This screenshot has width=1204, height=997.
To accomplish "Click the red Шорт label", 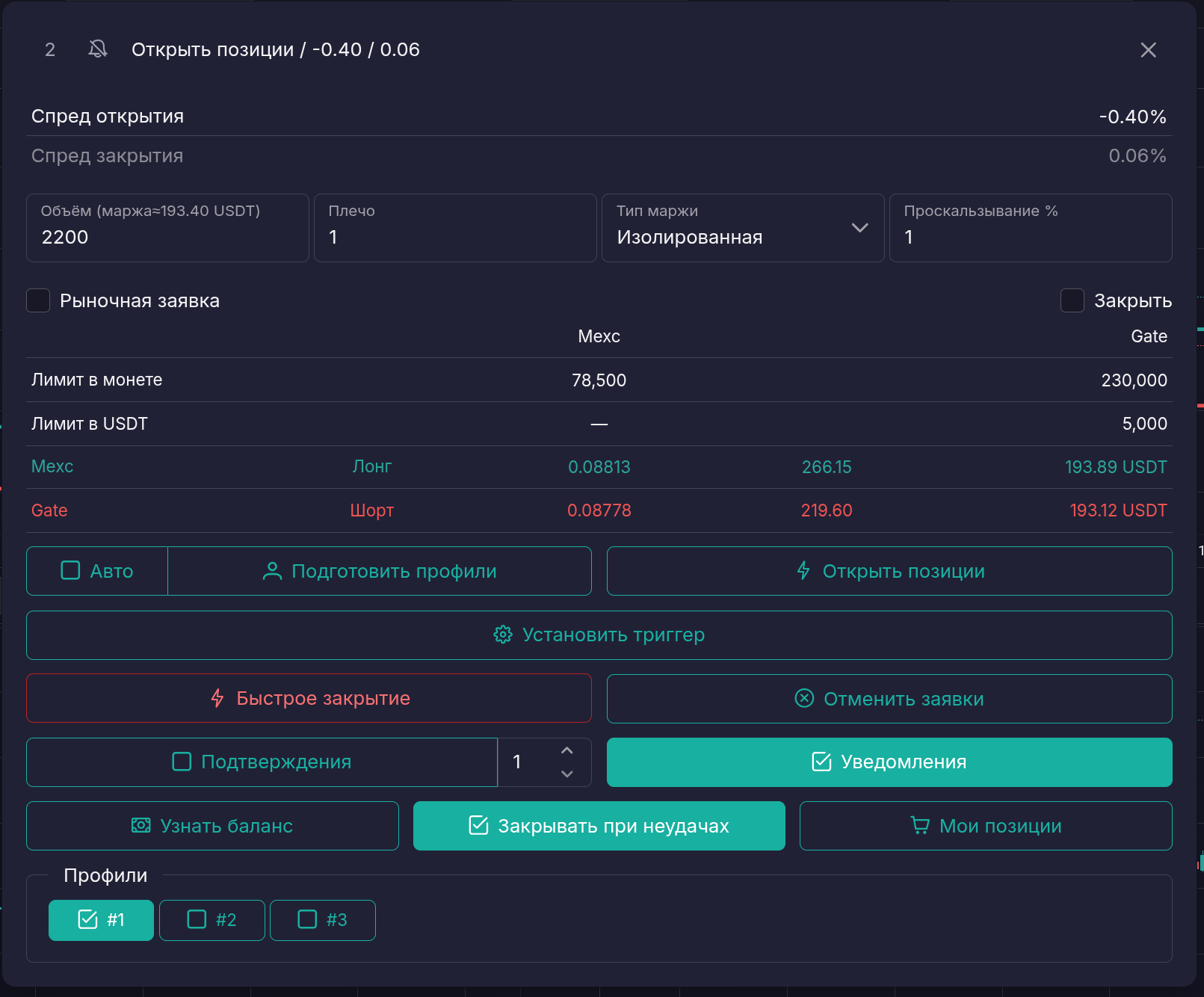I will 372,510.
